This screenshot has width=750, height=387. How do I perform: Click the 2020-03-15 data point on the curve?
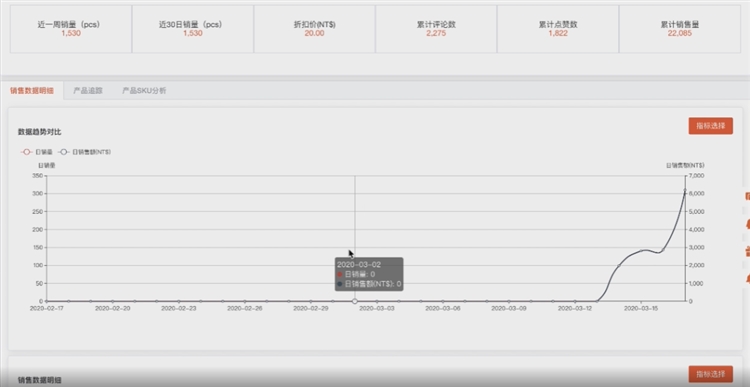(x=641, y=250)
